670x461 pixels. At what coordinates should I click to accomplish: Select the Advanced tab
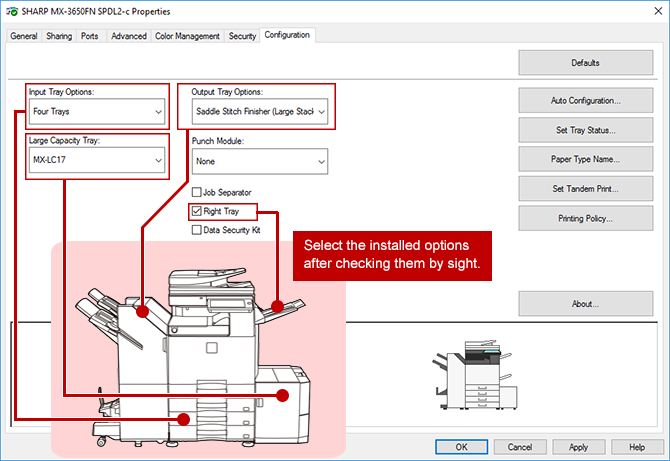[129, 36]
